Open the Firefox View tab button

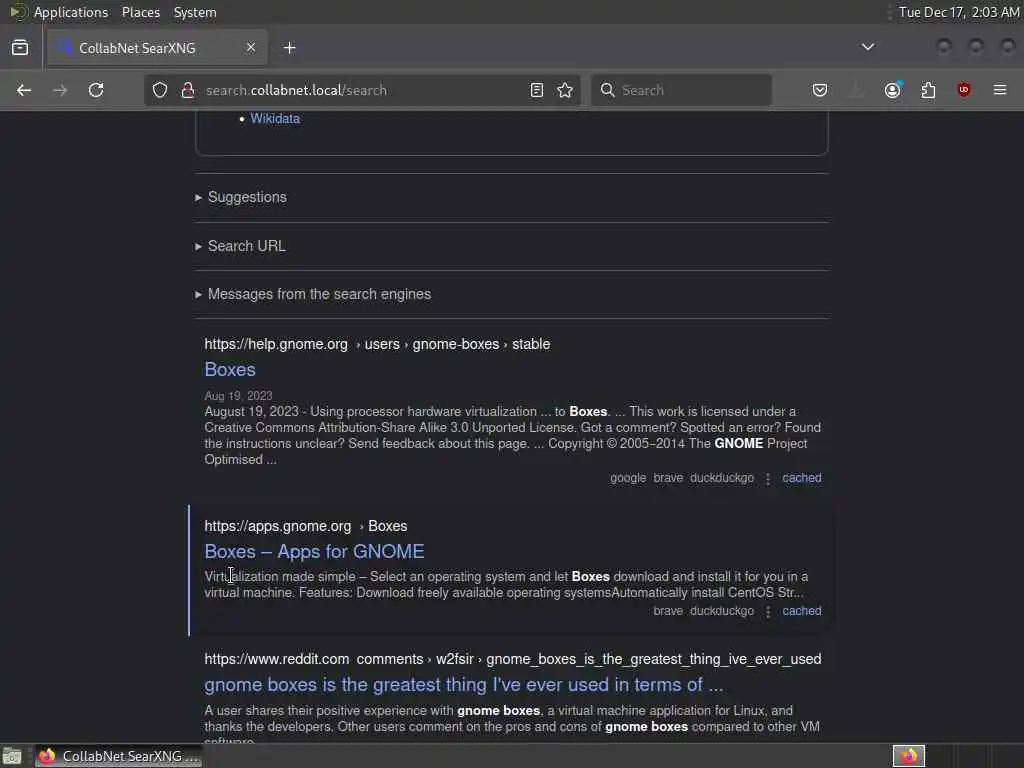click(20, 48)
